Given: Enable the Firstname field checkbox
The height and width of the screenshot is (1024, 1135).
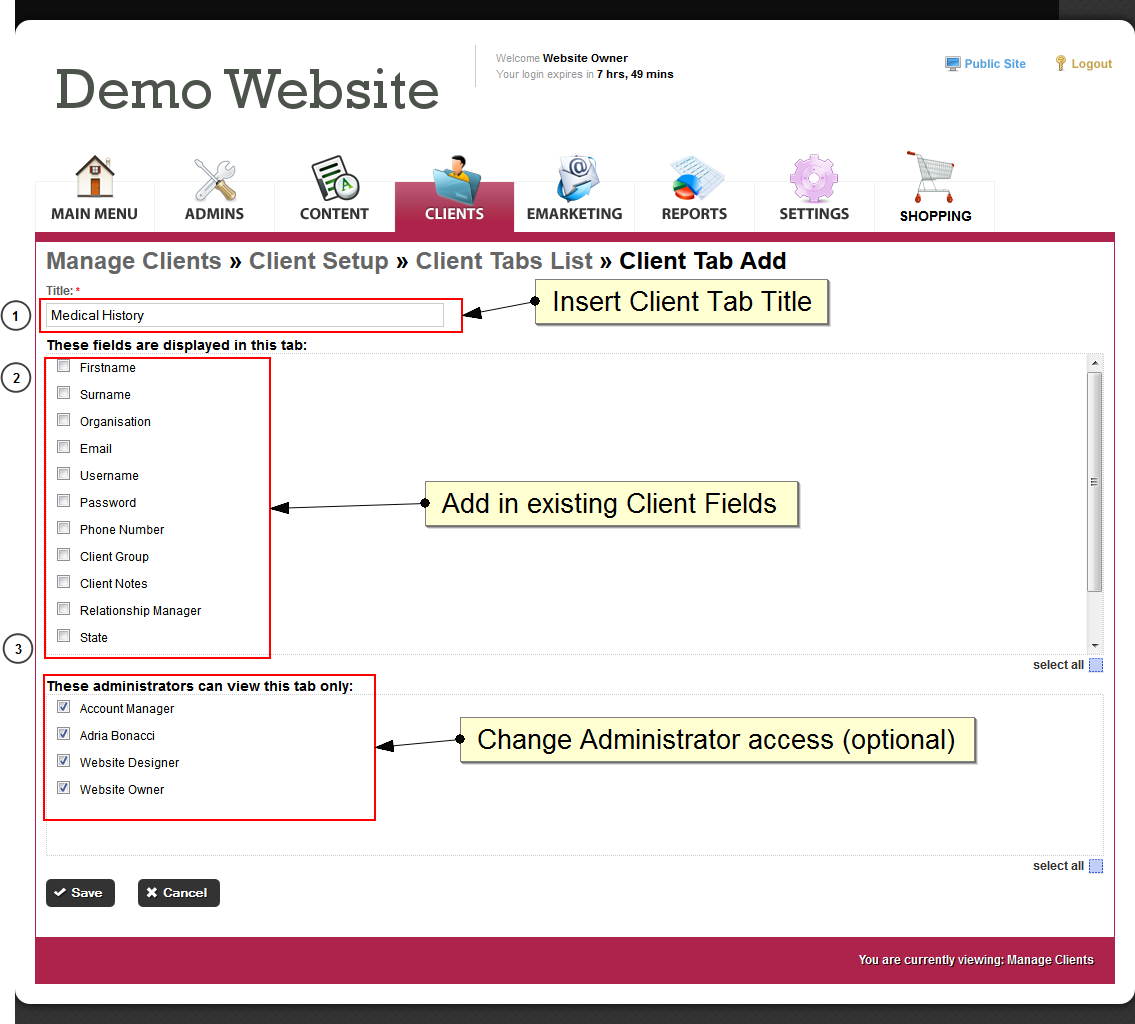Looking at the screenshot, I should [64, 367].
